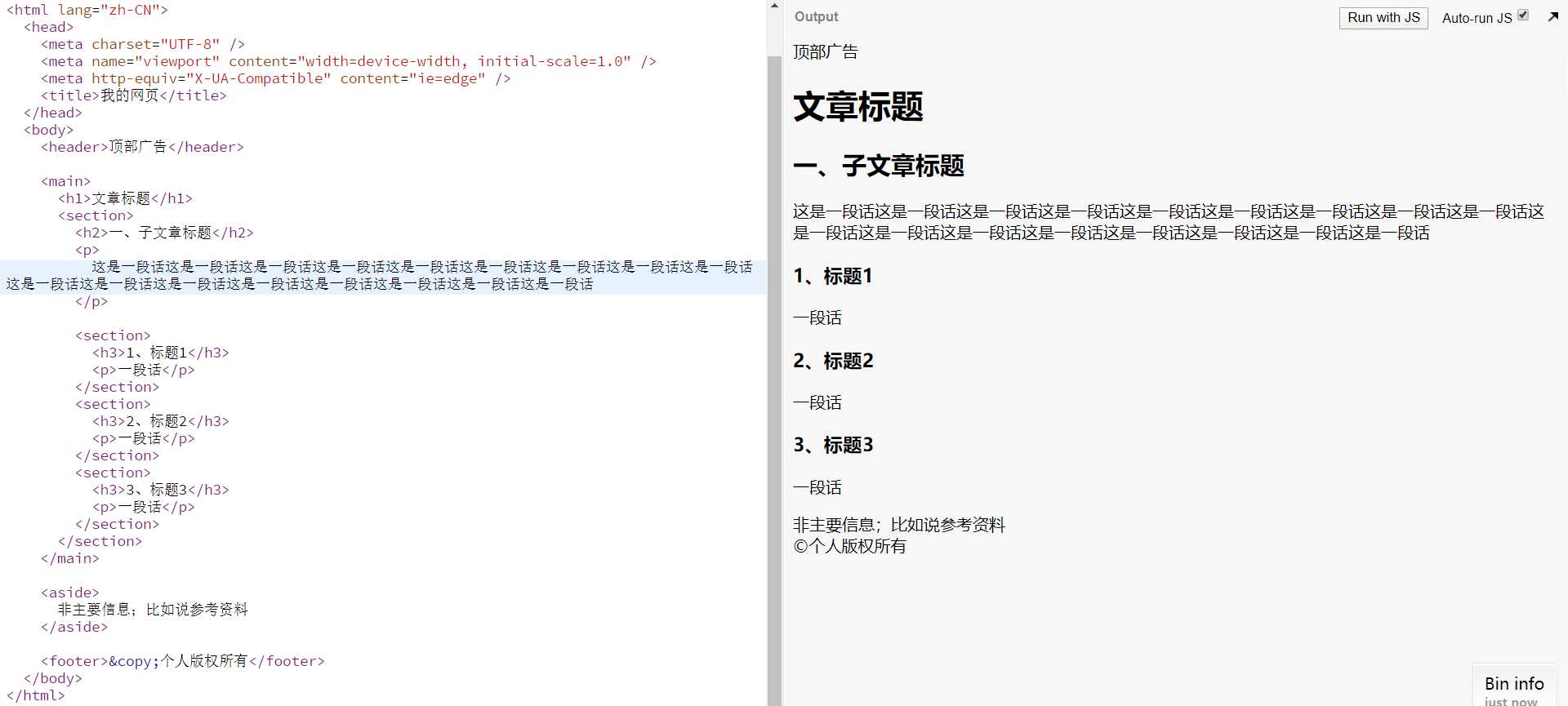1568x706 pixels.
Task: Click the 非主要信息 code line in editor
Action: pyautogui.click(x=153, y=610)
